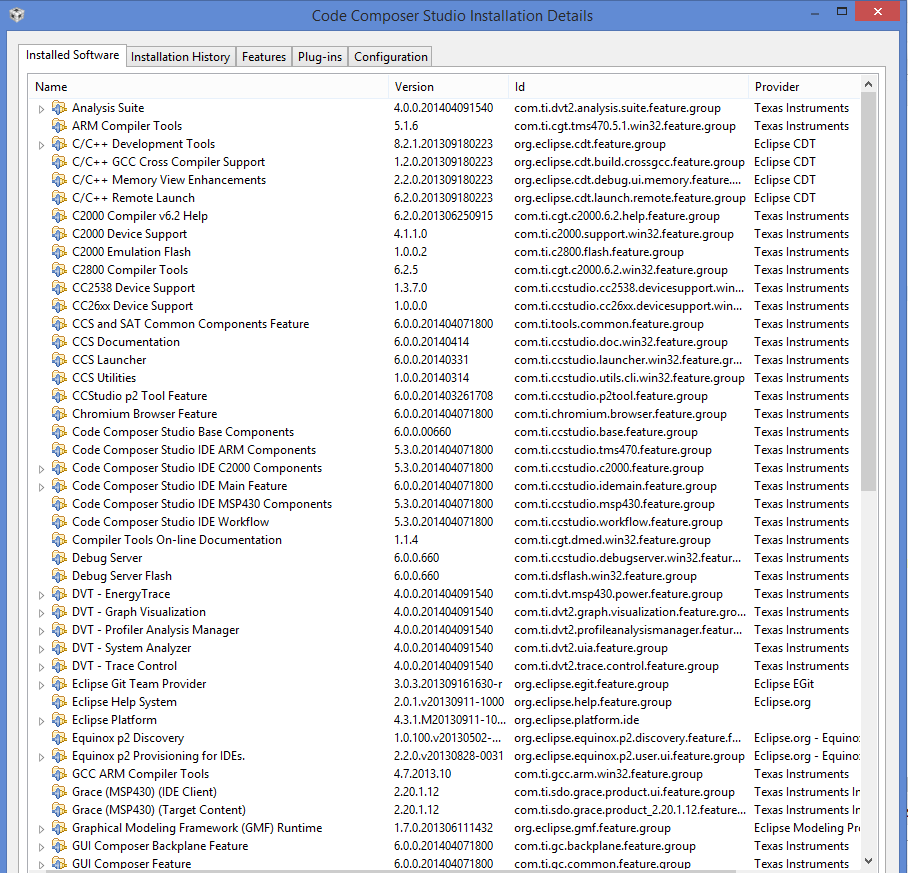This screenshot has height=873, width=908.
Task: Click id org.eclipse.egit.feature.group
Action: point(591,684)
